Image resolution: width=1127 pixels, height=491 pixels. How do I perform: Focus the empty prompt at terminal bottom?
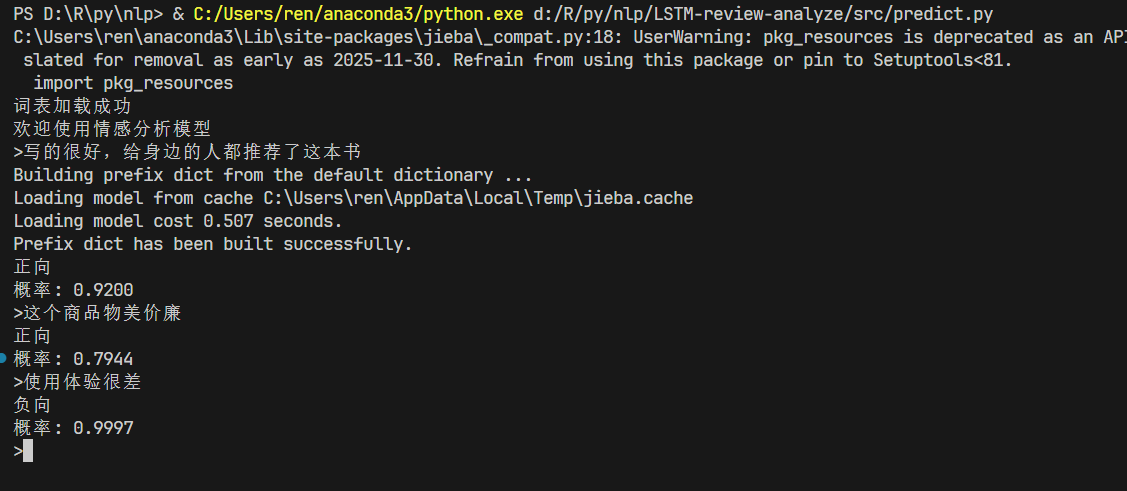(x=28, y=451)
